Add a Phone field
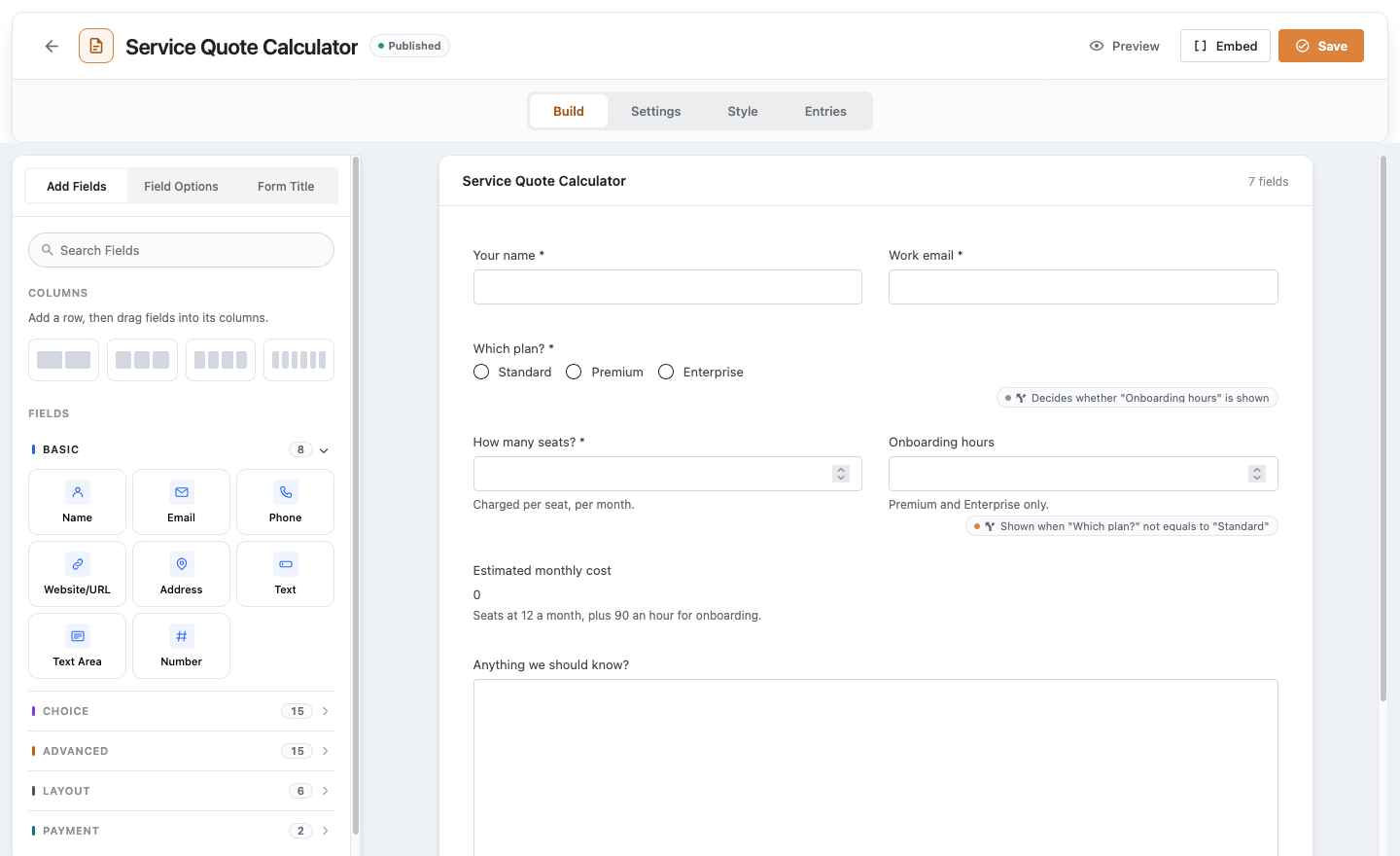Screen dimensions: 1400x856 pos(285,502)
